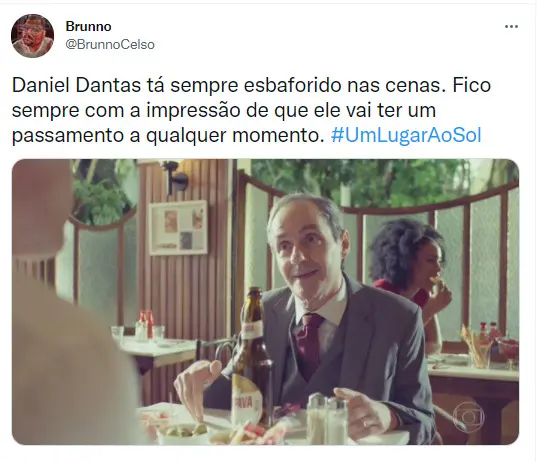Click the Brunno display name
Image resolution: width=540 pixels, height=462 pixels.
click(89, 27)
